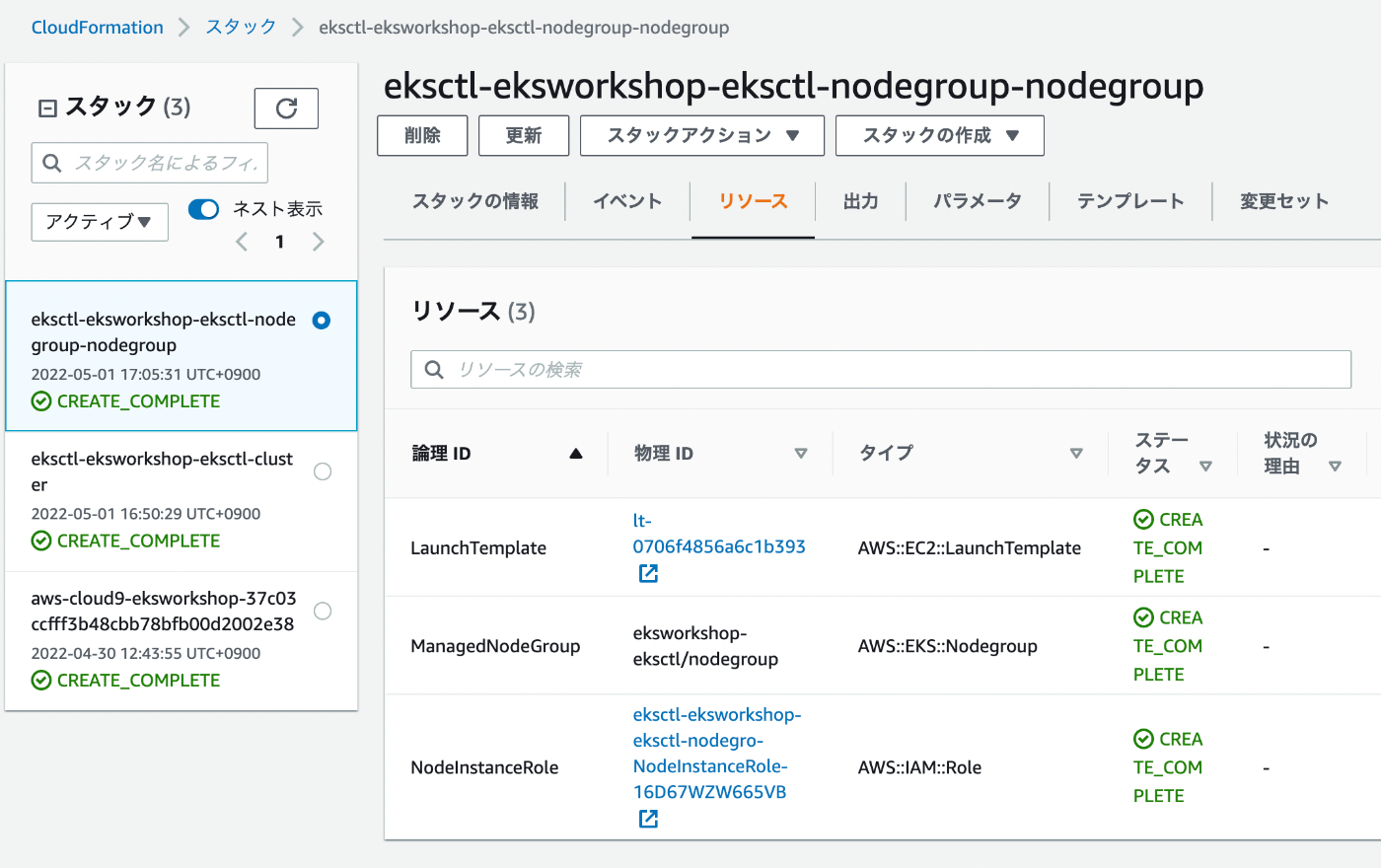Click the search magnifier in resource search box

[434, 370]
